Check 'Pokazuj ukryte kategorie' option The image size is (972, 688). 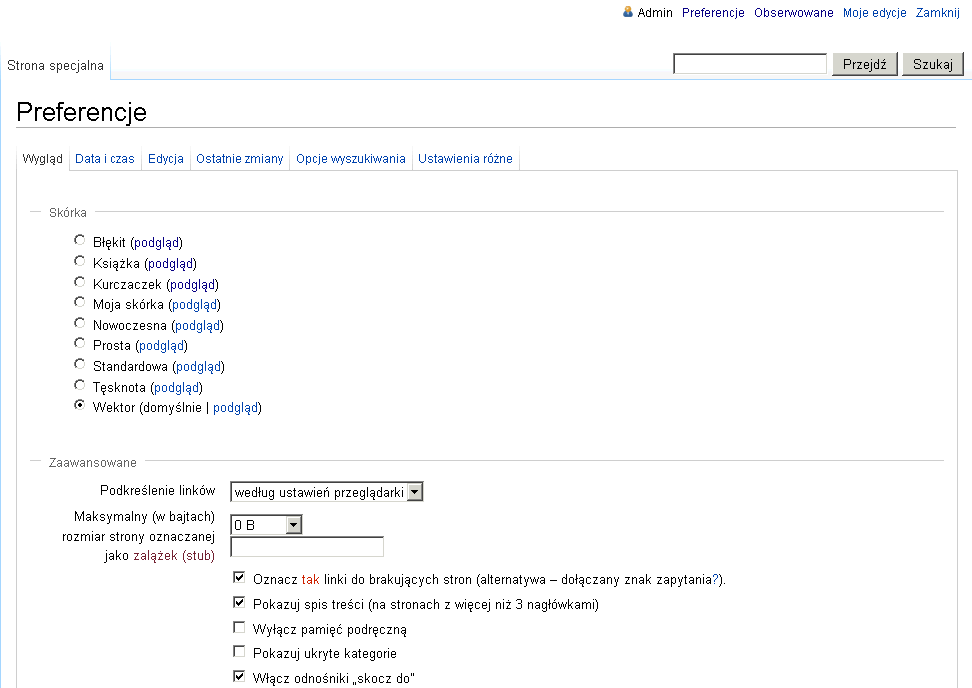[x=239, y=653]
